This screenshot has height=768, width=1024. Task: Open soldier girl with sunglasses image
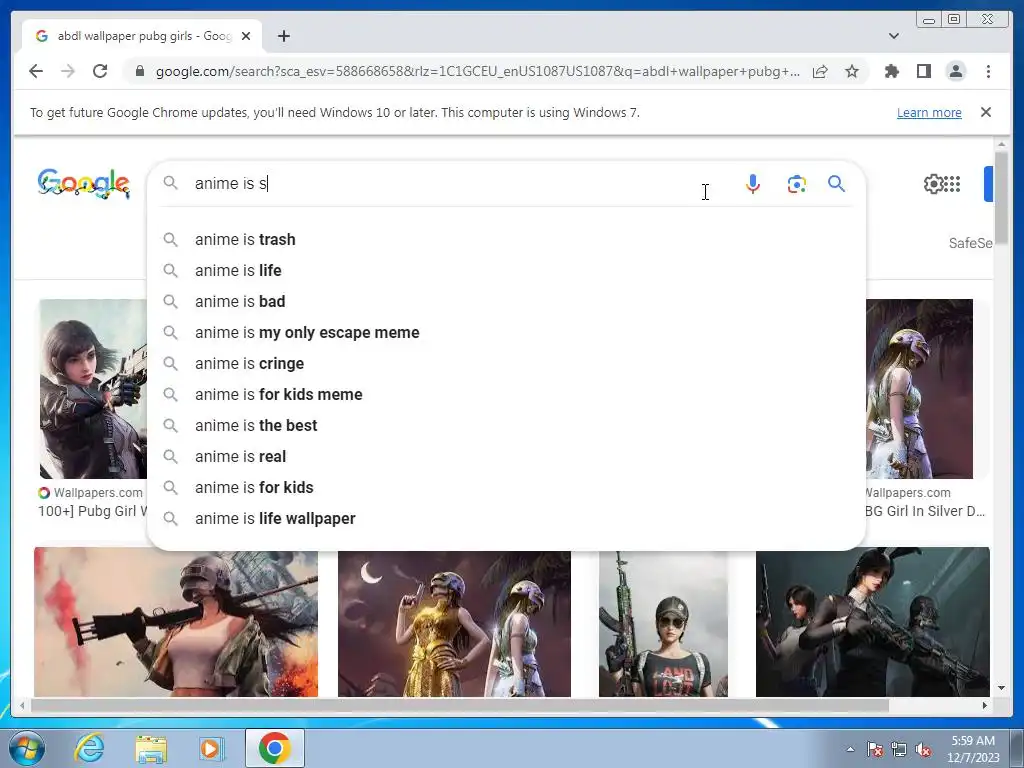(x=663, y=624)
